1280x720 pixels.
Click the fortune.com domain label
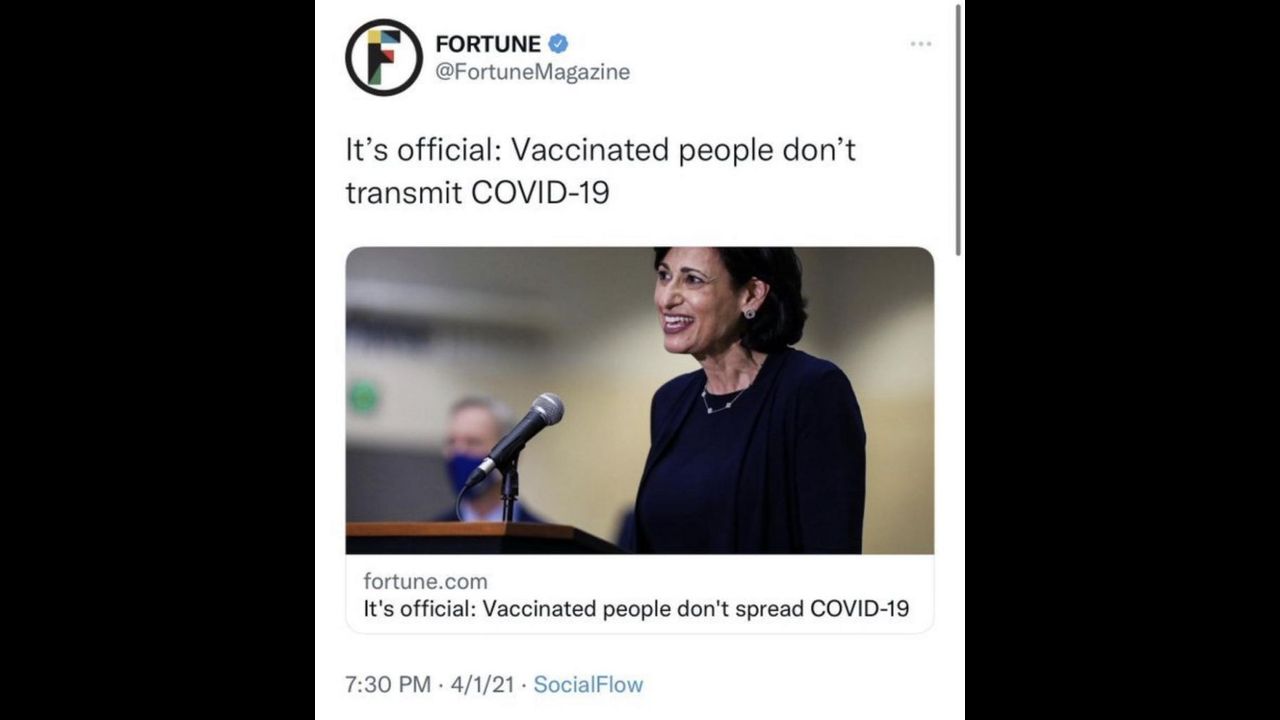click(x=425, y=581)
